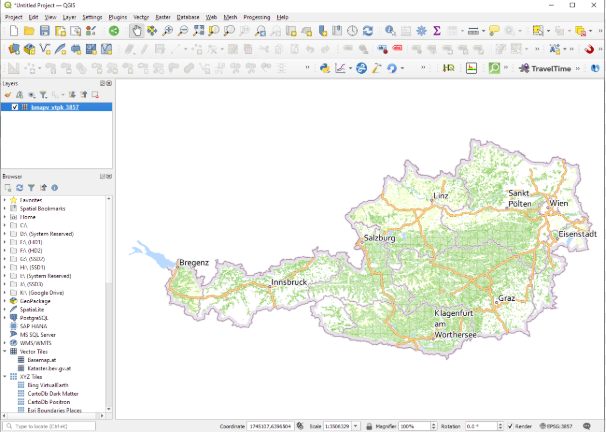Click the Rotation value spinner

click(478, 426)
